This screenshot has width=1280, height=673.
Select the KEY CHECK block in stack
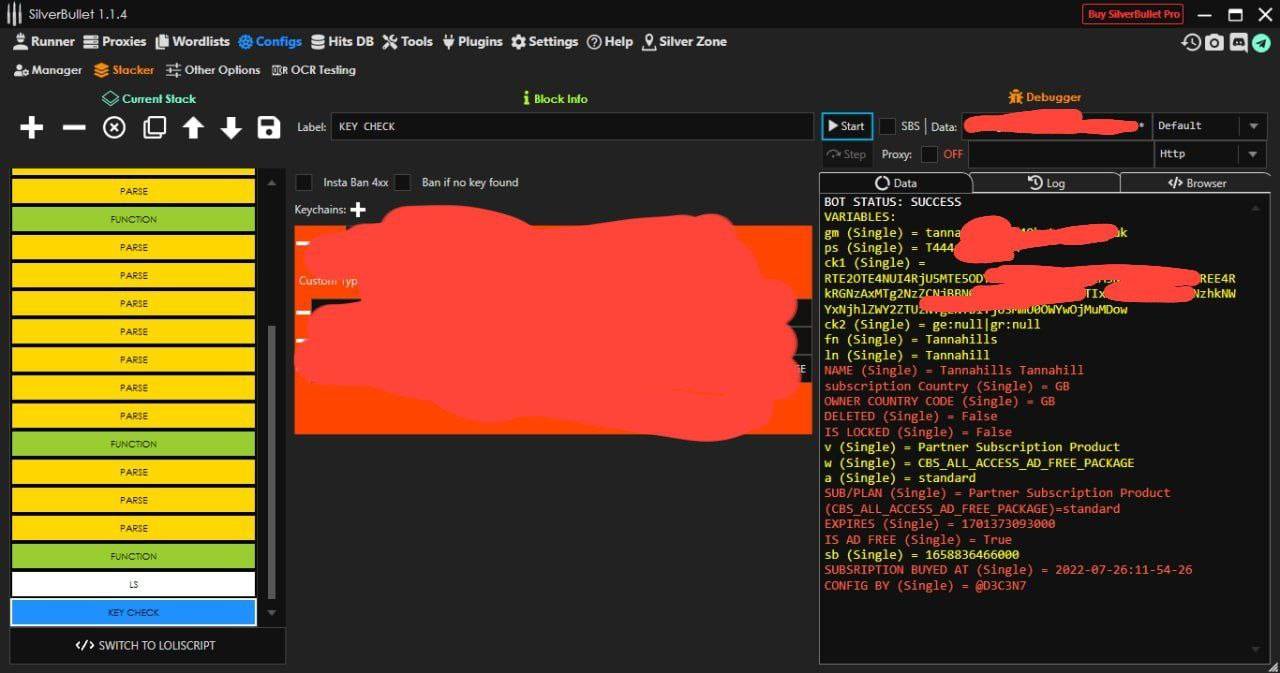[133, 612]
